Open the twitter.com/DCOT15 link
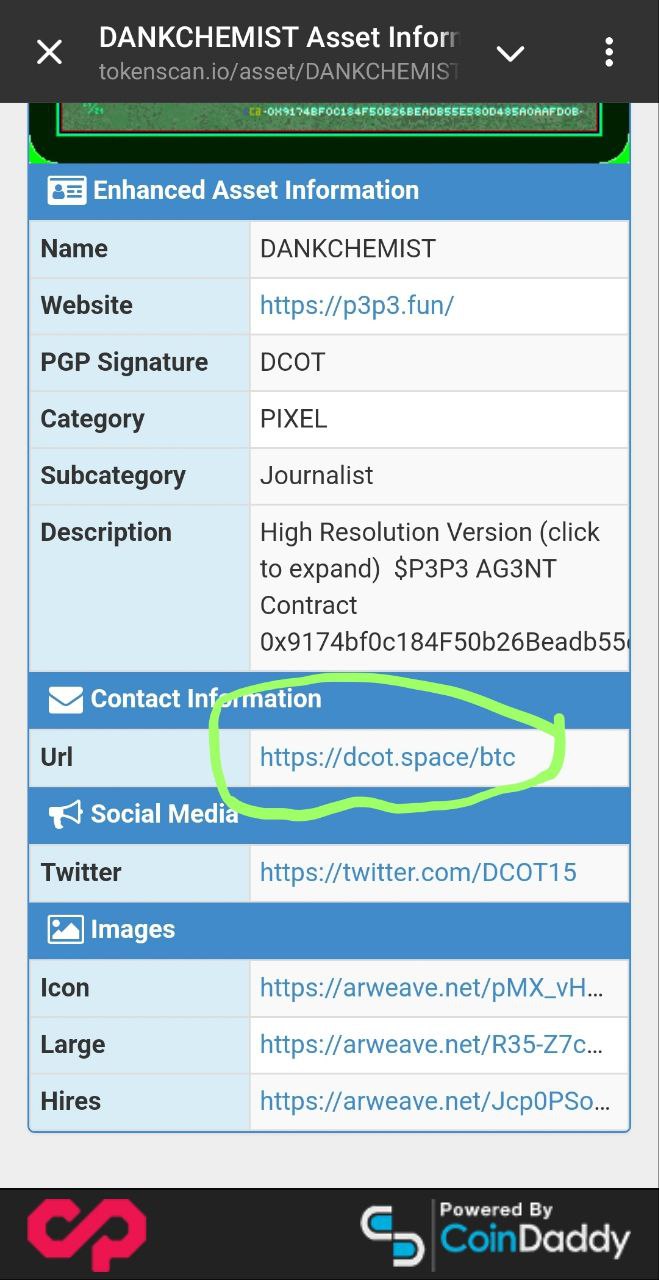659x1280 pixels. [x=418, y=872]
